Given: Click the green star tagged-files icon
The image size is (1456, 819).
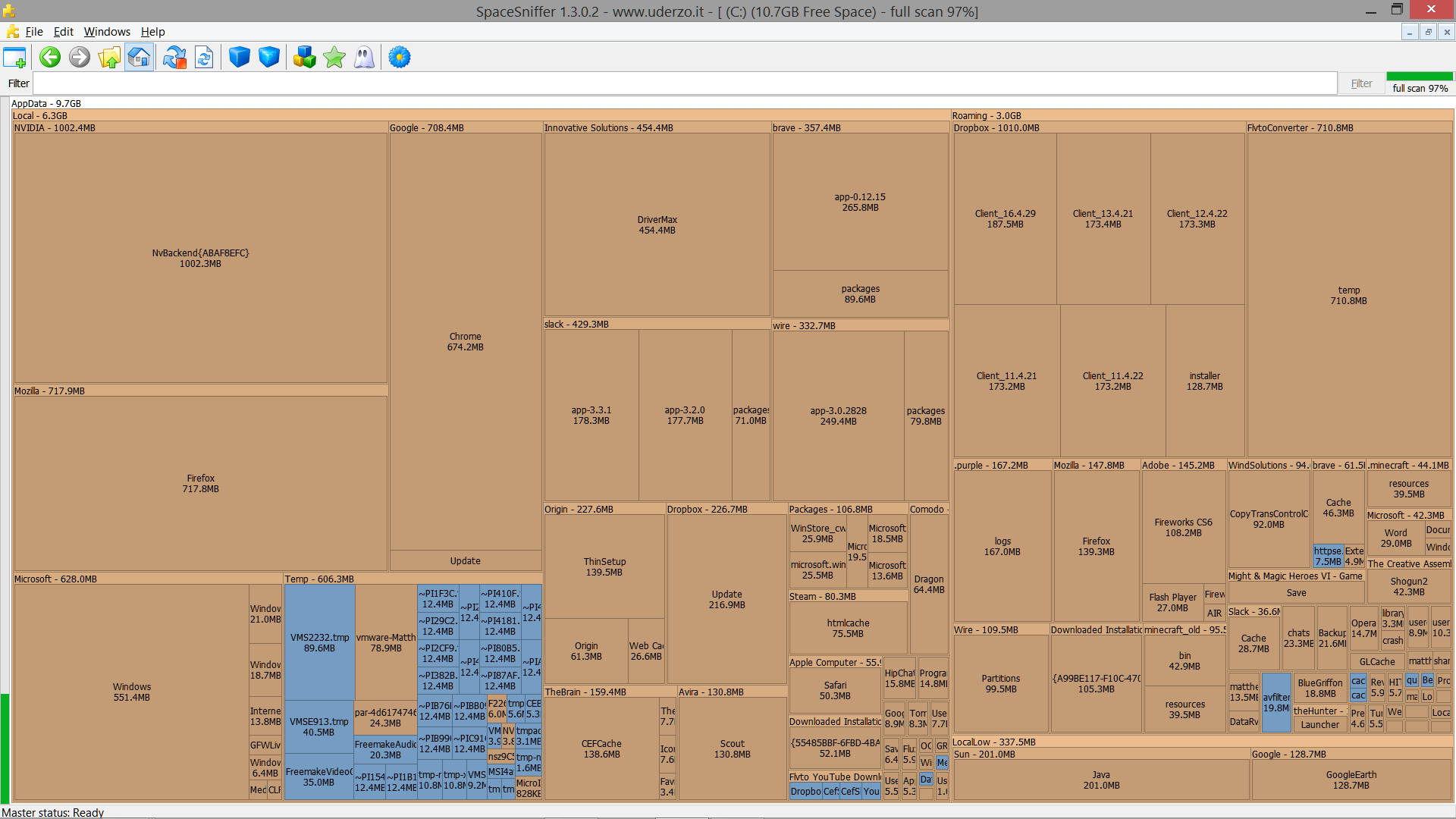Looking at the screenshot, I should 334,58.
